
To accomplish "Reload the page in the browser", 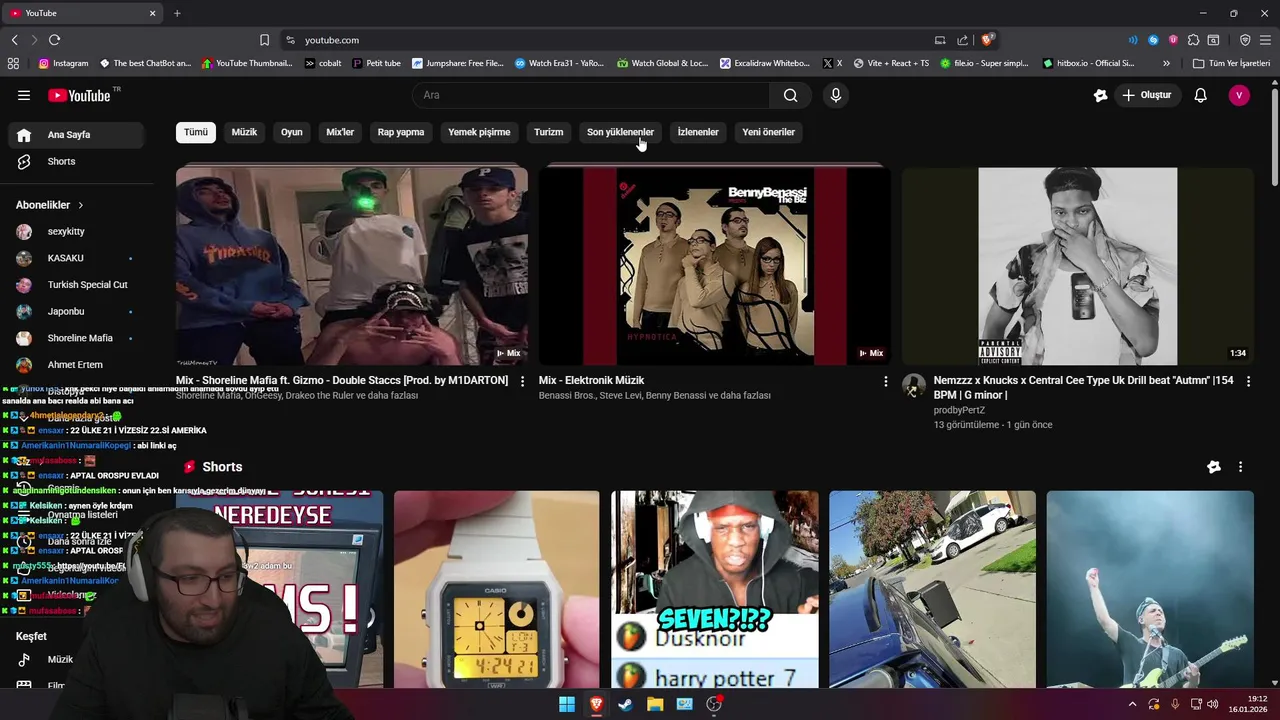I will [54, 40].
